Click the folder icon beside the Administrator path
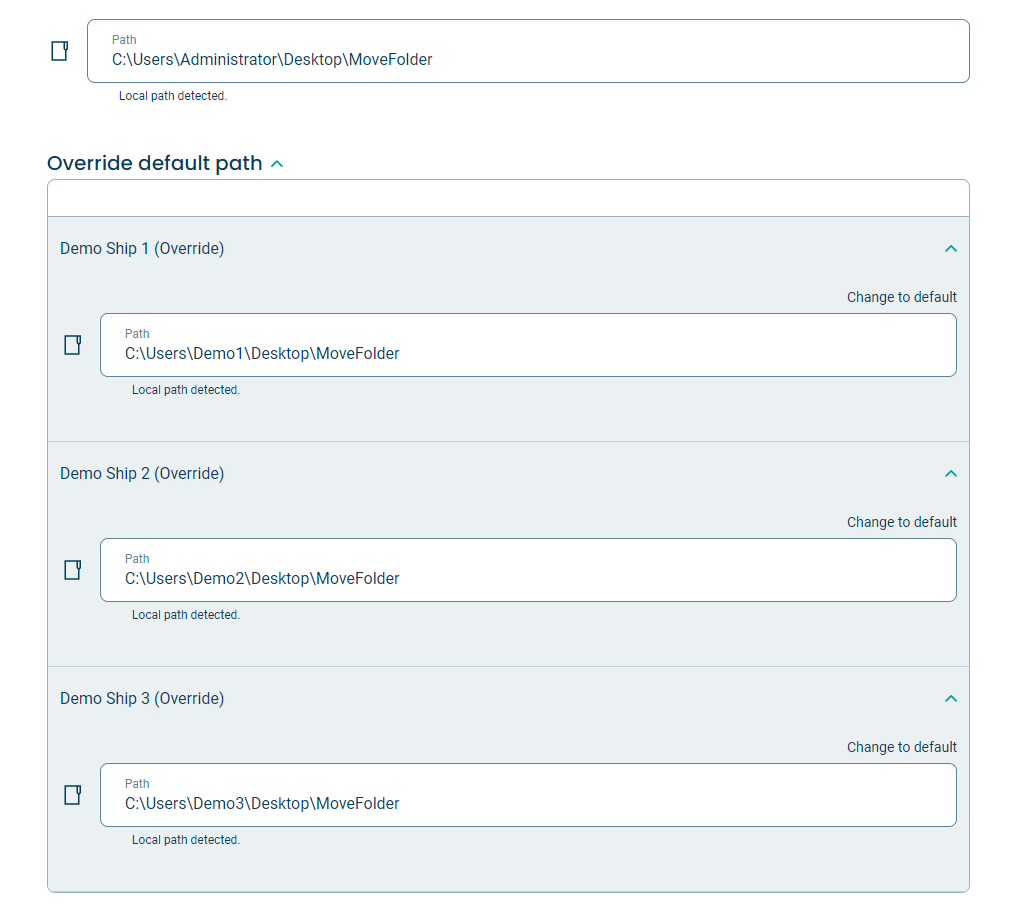1014x921 pixels. tap(59, 51)
